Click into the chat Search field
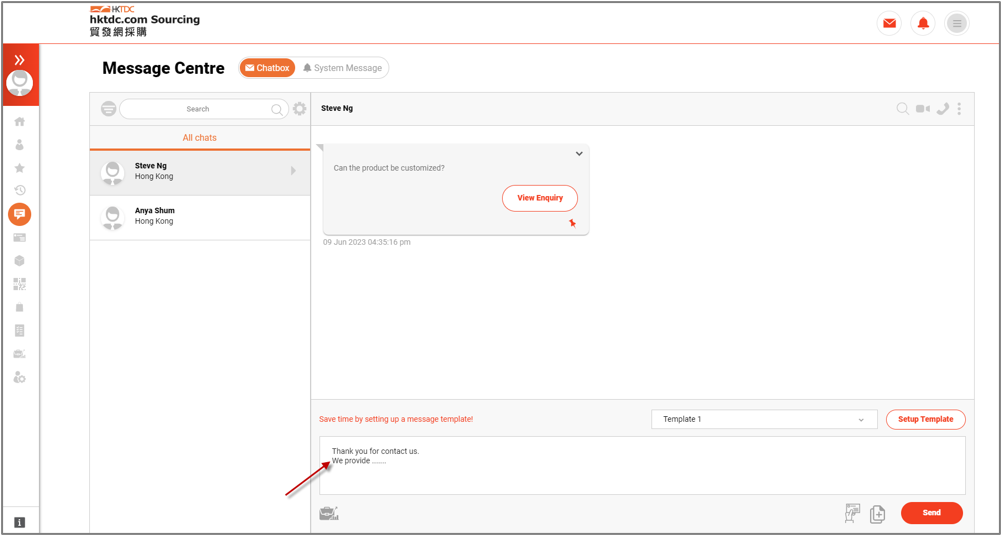Viewport: 1002px width, 537px height. pos(203,109)
